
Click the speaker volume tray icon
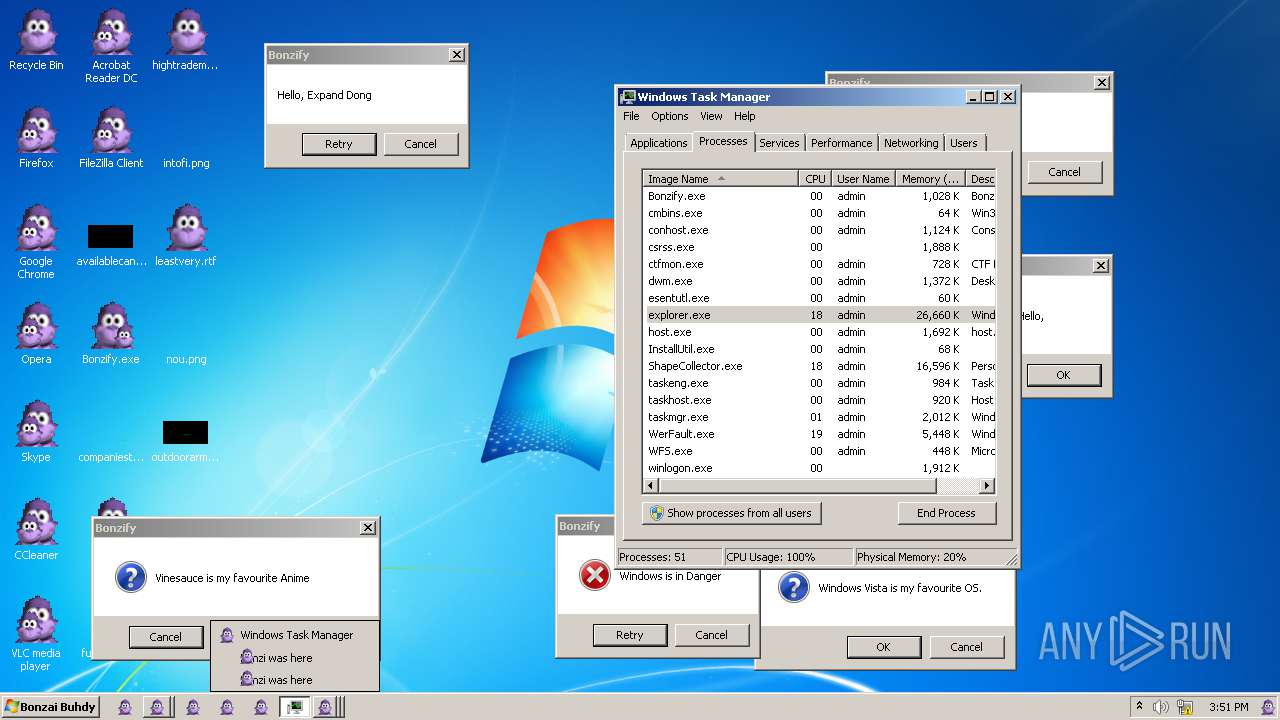coord(1161,707)
